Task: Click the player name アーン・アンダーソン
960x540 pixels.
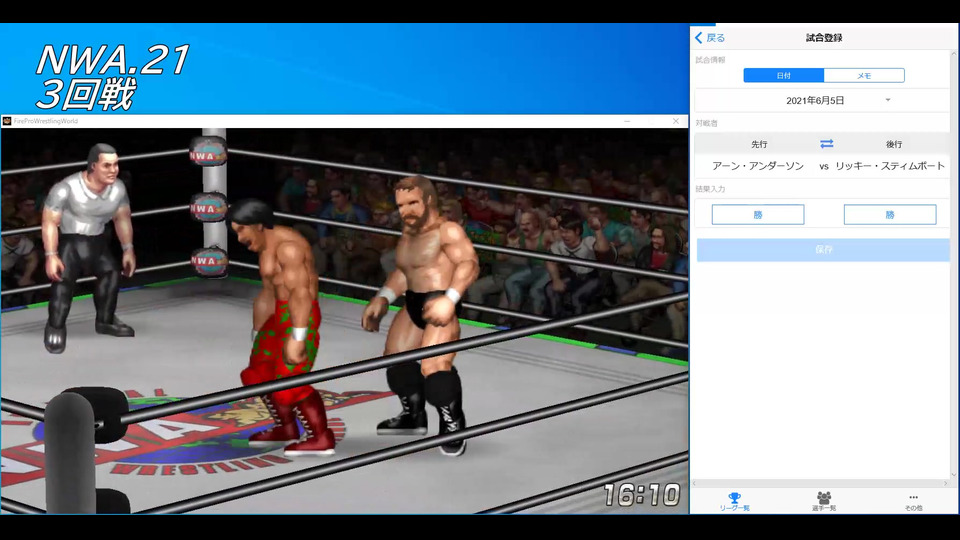Action: tap(758, 166)
